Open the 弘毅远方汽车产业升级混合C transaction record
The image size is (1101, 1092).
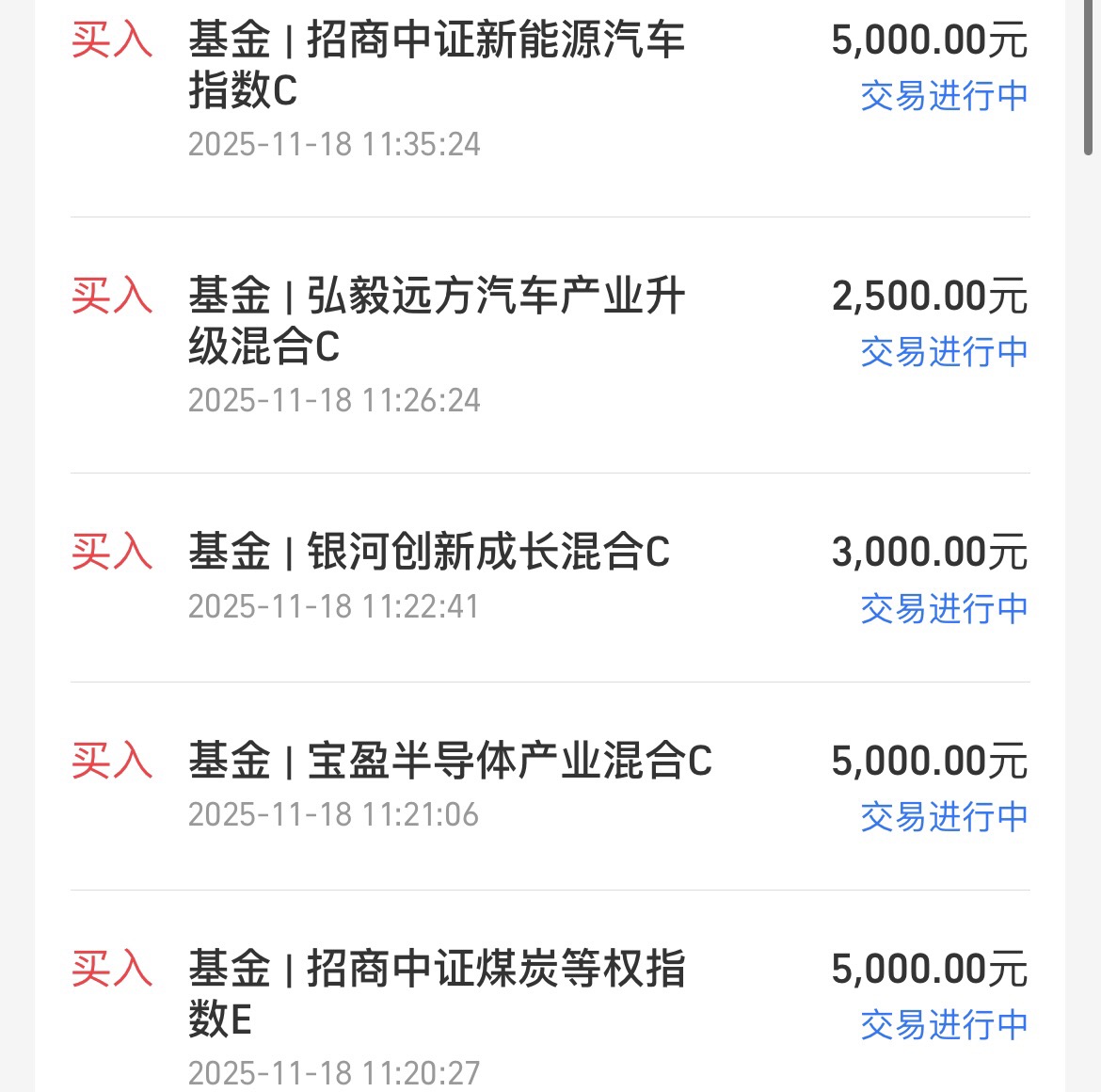550,345
